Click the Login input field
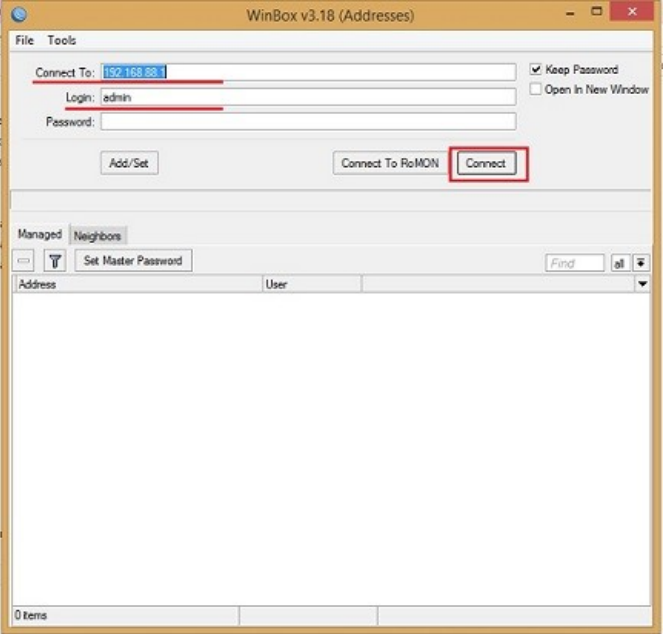The width and height of the screenshot is (663, 634). tap(308, 97)
